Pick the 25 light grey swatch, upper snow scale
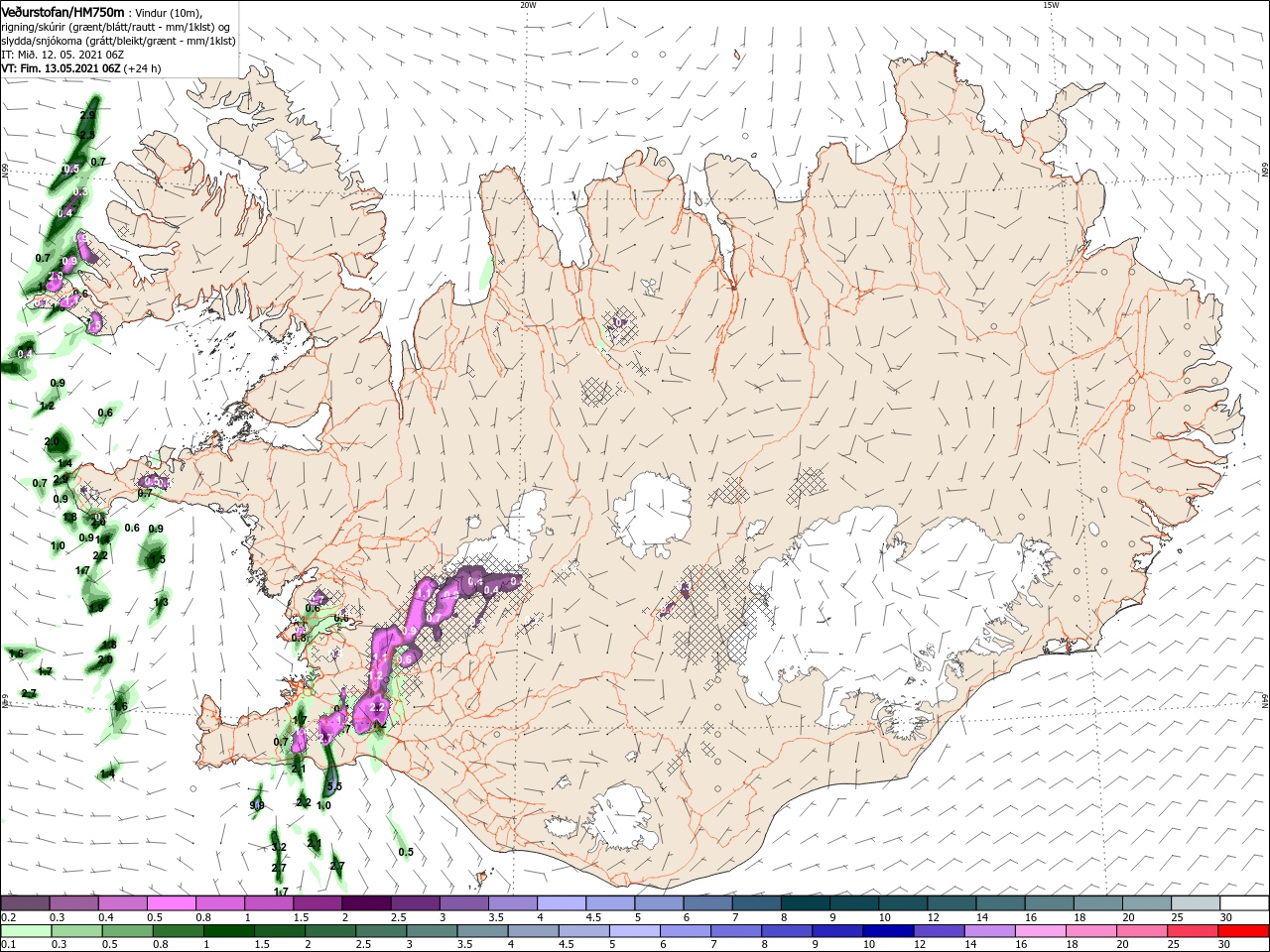This screenshot has width=1270, height=952. coord(1197,903)
